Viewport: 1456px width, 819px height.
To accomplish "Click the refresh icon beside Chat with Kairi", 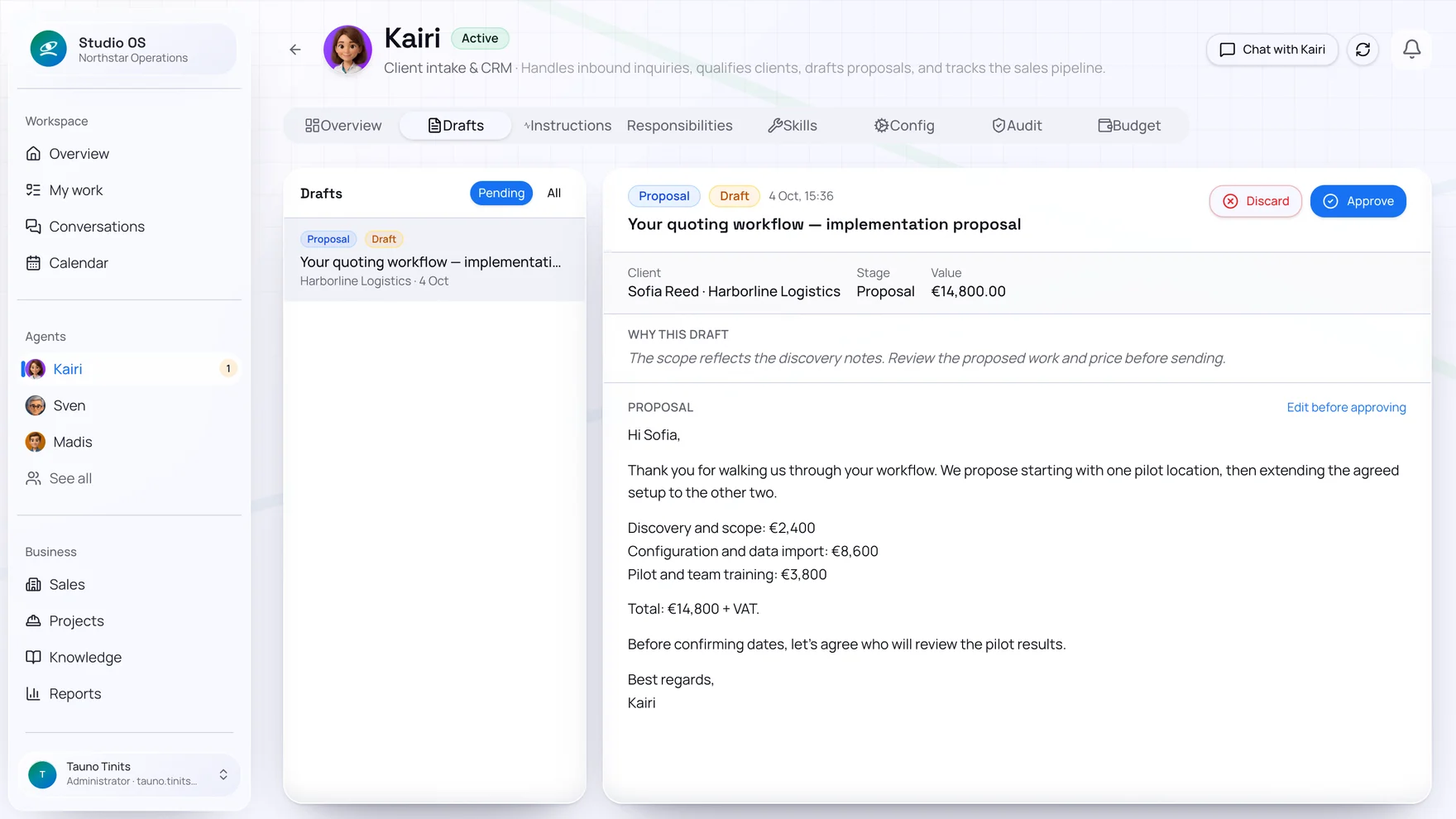I will (x=1363, y=50).
